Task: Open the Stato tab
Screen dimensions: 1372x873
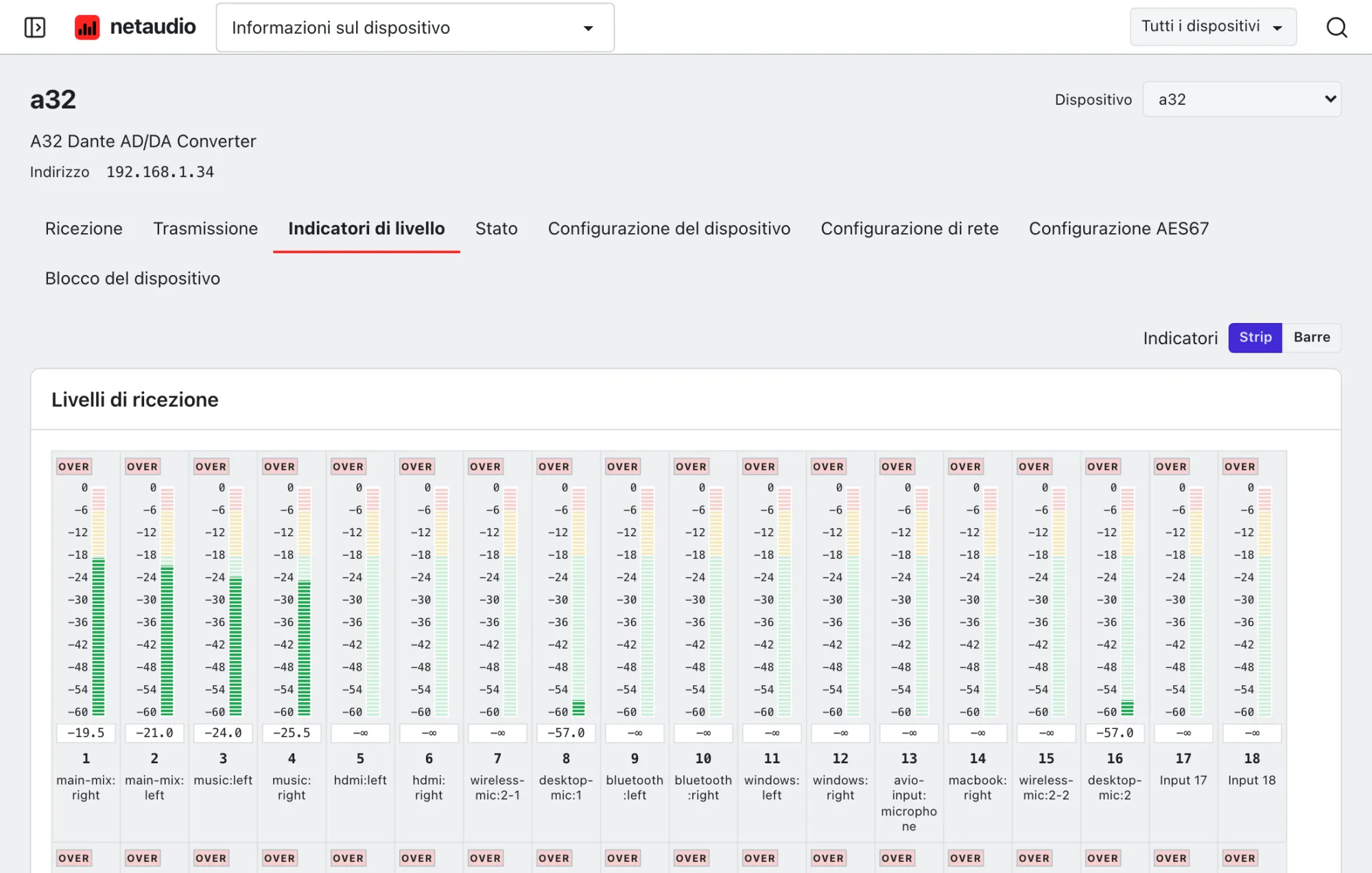Action: (x=497, y=228)
